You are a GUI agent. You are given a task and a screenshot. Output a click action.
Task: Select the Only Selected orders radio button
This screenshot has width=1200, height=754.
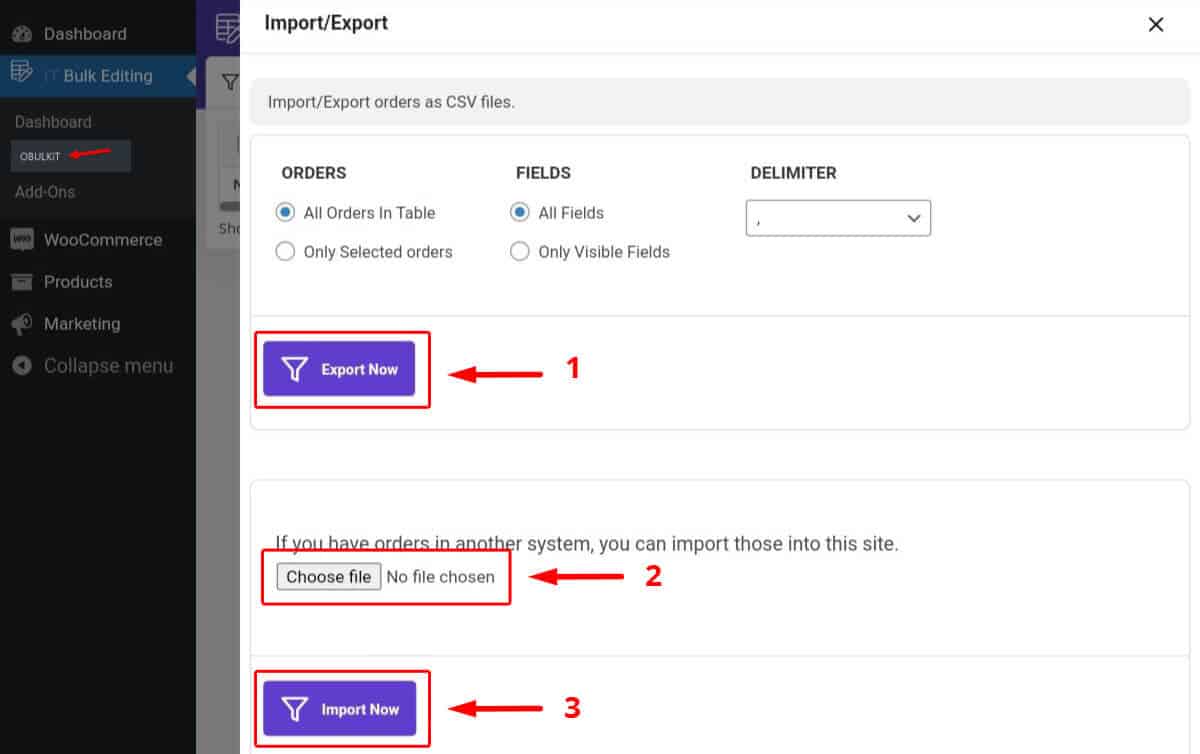pyautogui.click(x=285, y=251)
